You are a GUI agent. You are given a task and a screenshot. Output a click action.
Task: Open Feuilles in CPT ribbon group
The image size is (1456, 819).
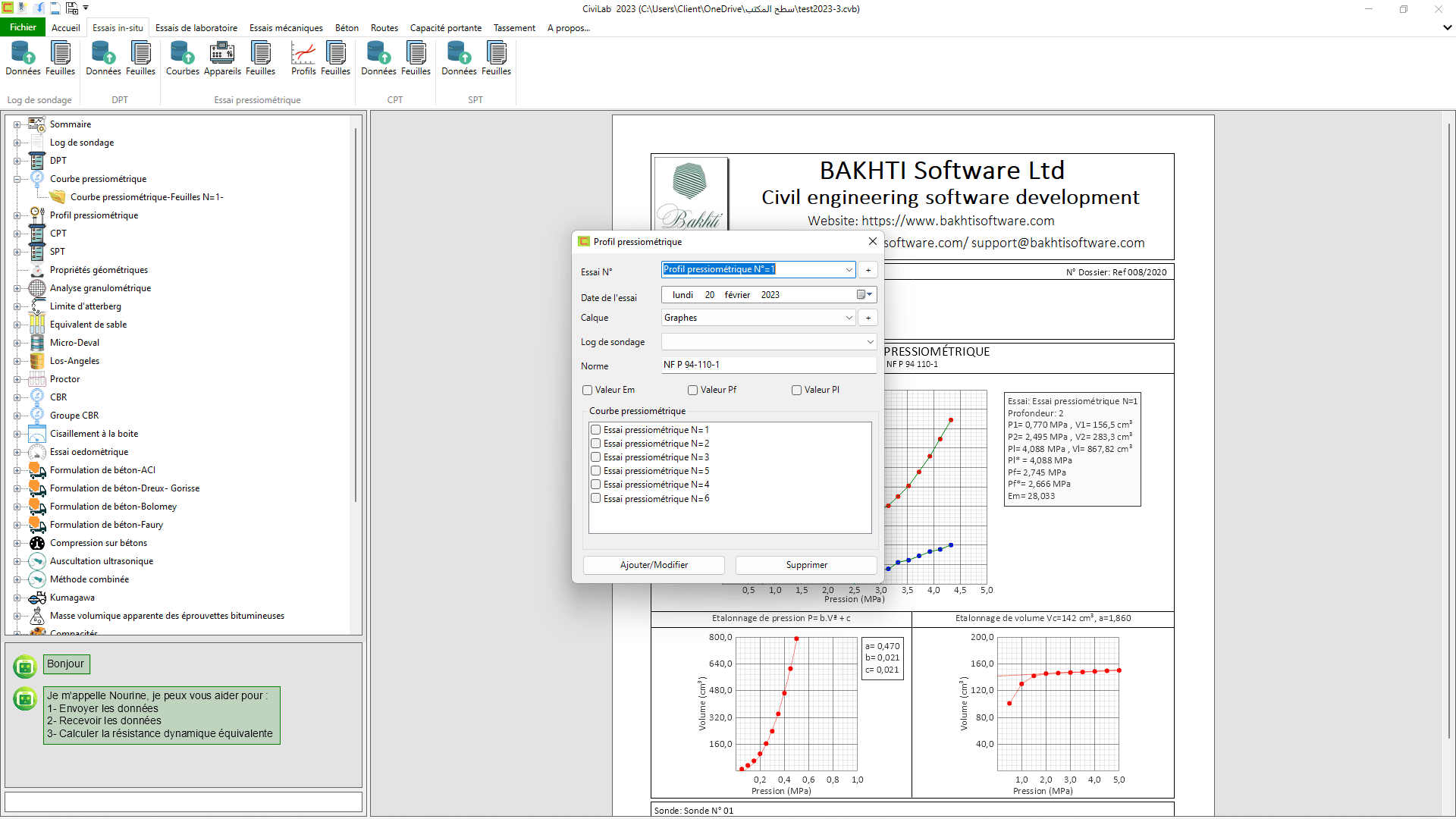point(416,58)
